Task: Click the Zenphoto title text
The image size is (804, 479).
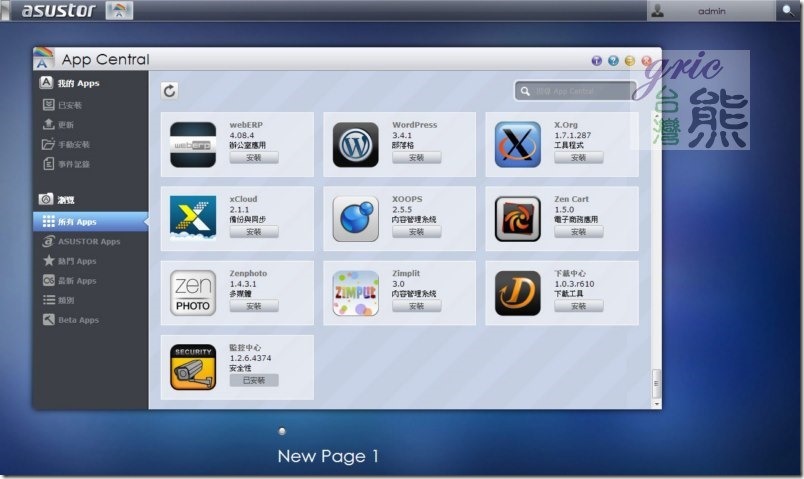Action: coord(248,273)
